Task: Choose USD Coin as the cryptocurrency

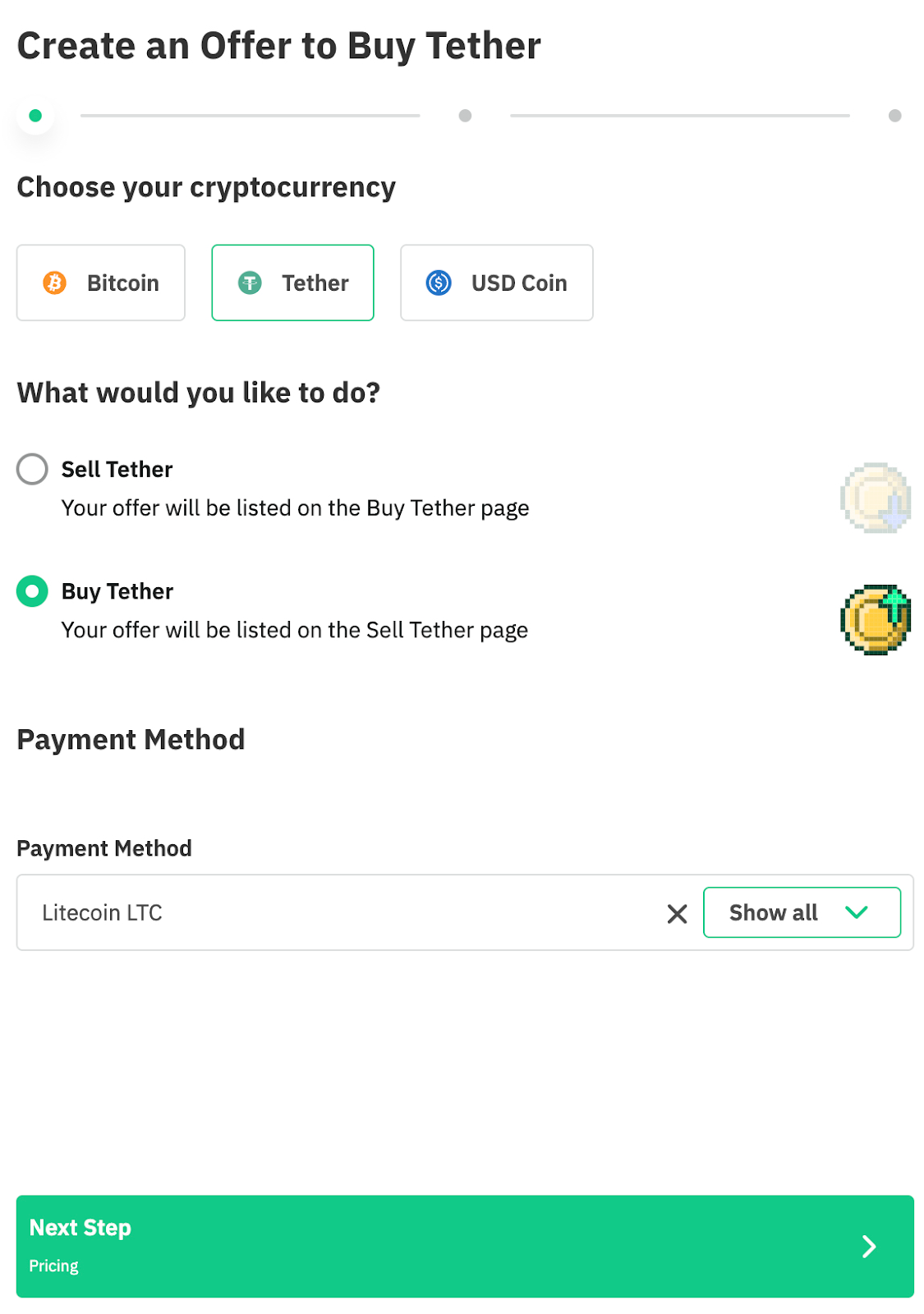Action: pyautogui.click(x=496, y=283)
